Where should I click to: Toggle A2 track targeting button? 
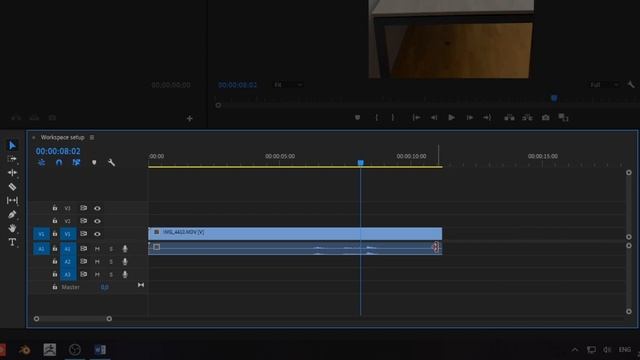click(x=68, y=262)
